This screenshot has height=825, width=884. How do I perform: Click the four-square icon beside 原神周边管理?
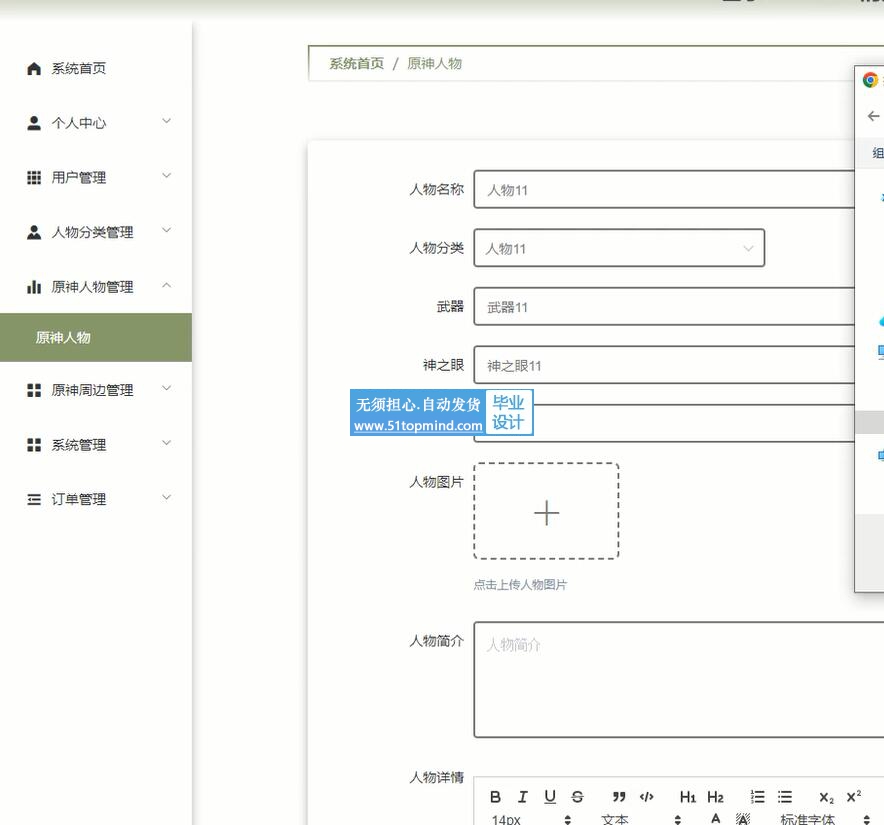(34, 390)
